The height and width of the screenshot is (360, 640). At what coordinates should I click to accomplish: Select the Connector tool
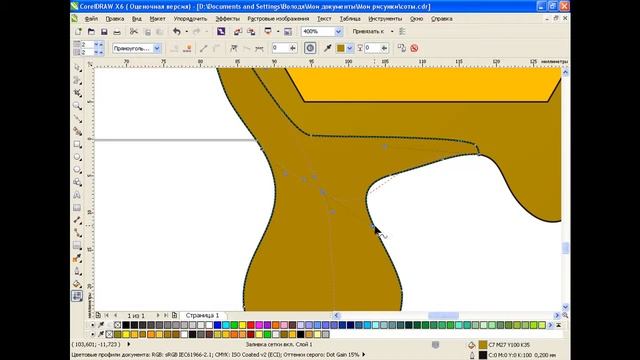tap(77, 233)
